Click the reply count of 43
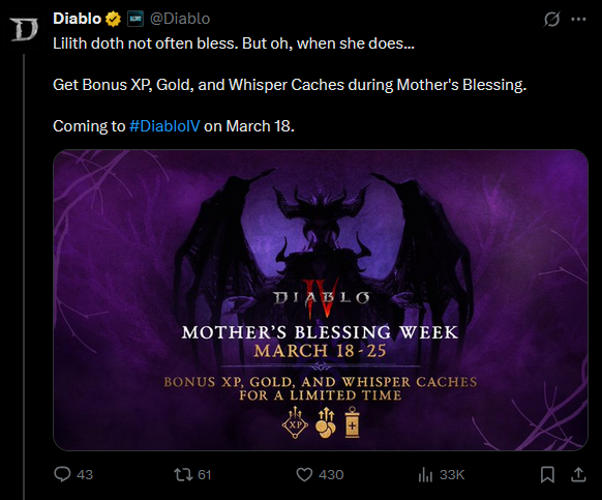Image resolution: width=602 pixels, height=500 pixels. coord(85,474)
